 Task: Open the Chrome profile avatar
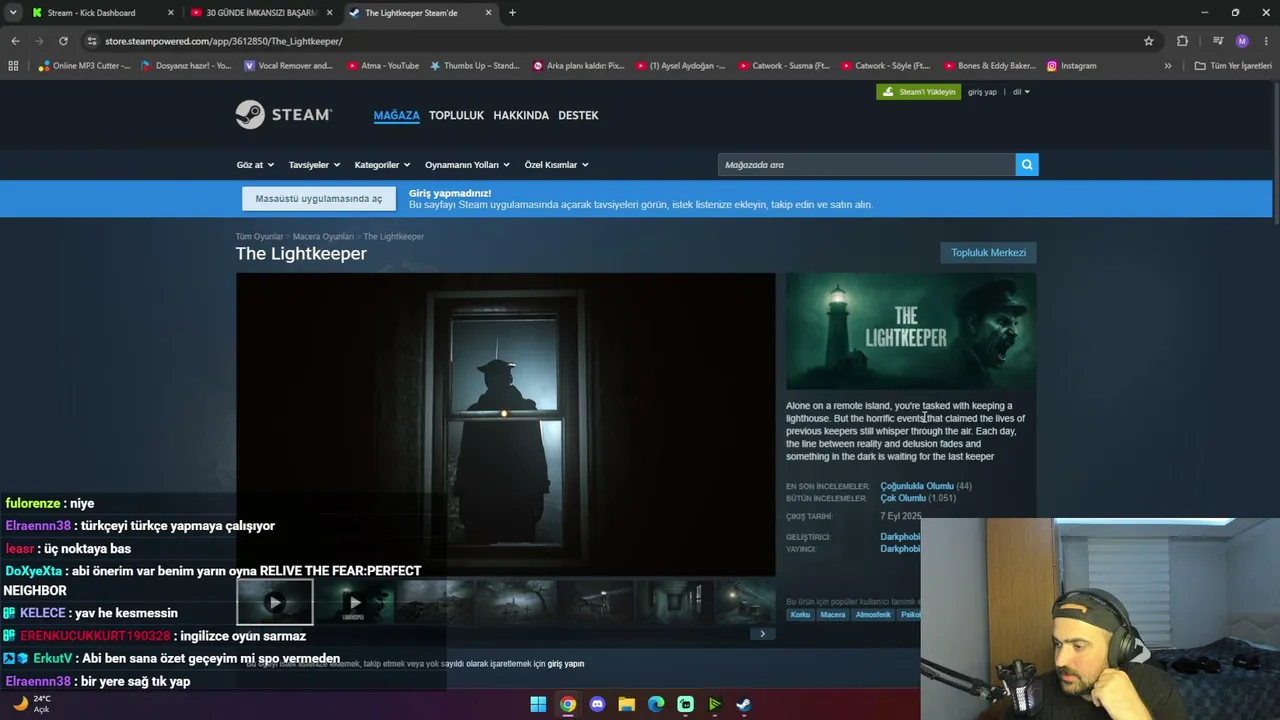tap(1242, 41)
